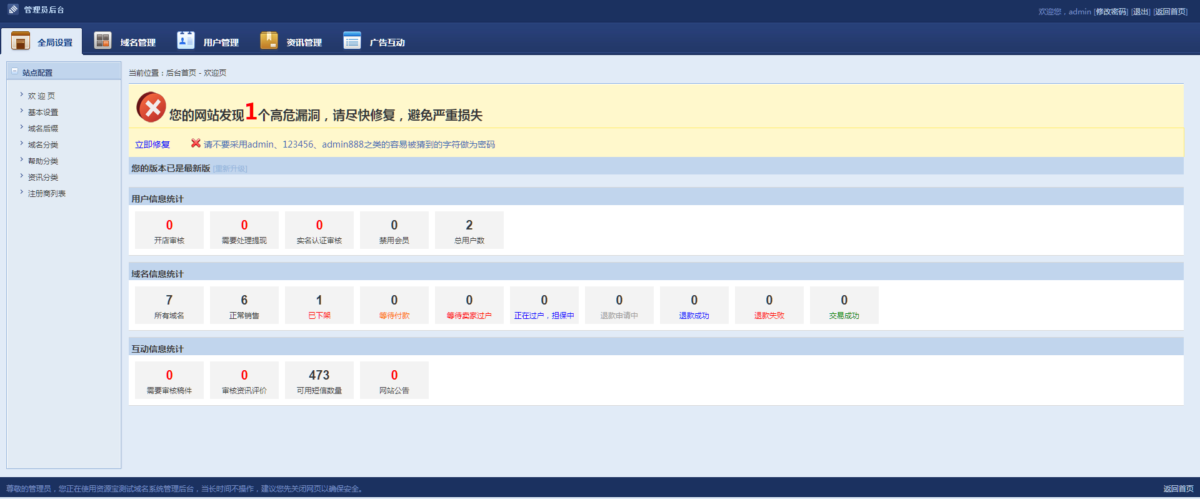Click the 域名管理 grid icon
This screenshot has width=1200, height=499.
tap(102, 41)
